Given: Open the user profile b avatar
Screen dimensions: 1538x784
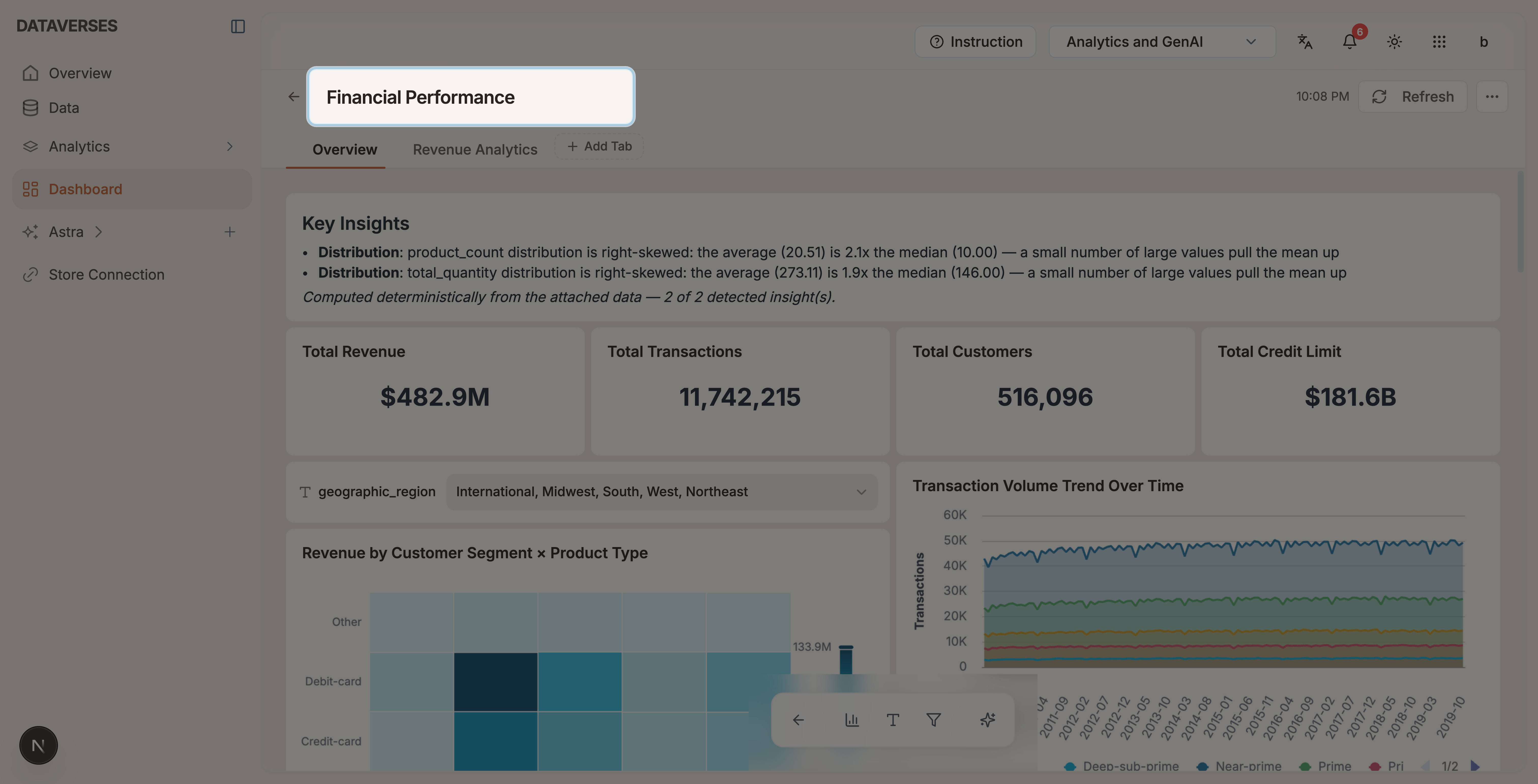Looking at the screenshot, I should [1484, 42].
